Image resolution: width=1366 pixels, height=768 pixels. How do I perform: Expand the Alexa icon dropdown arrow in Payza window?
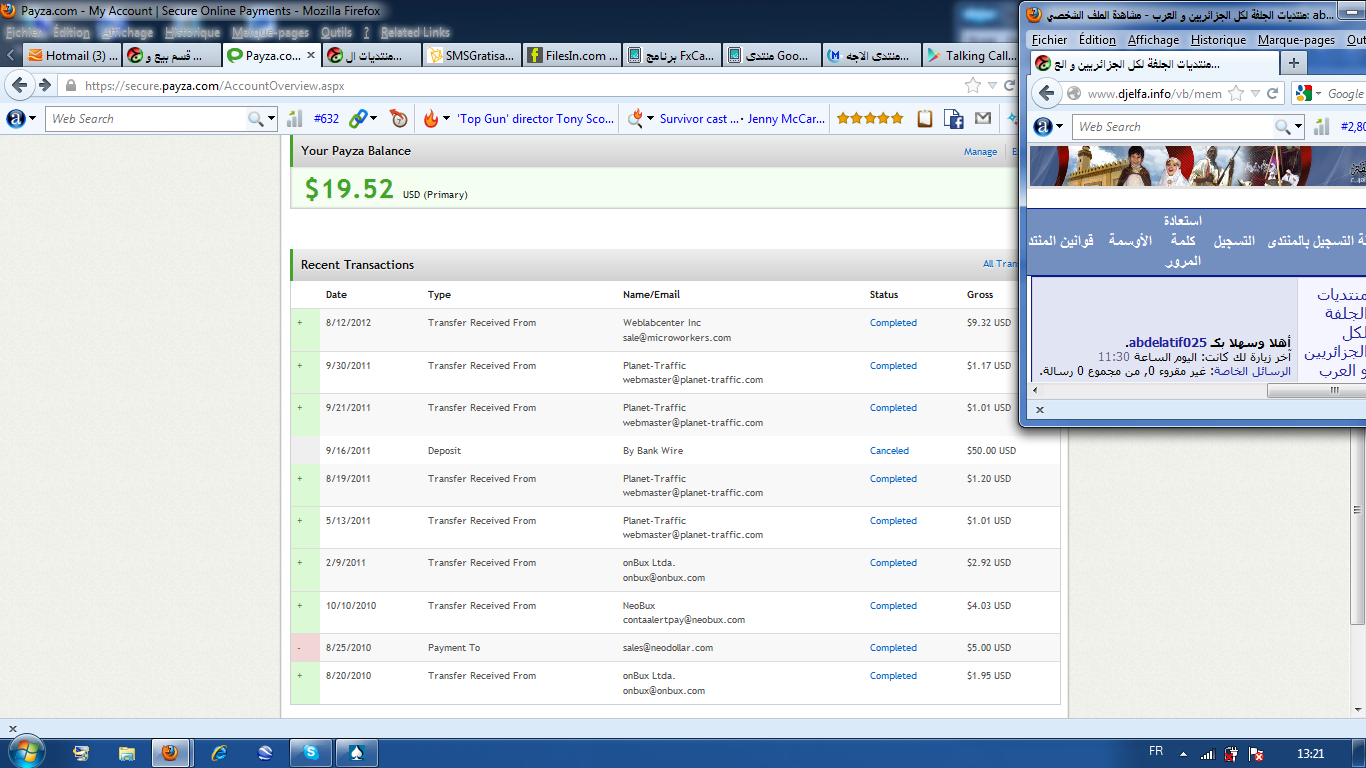point(33,119)
